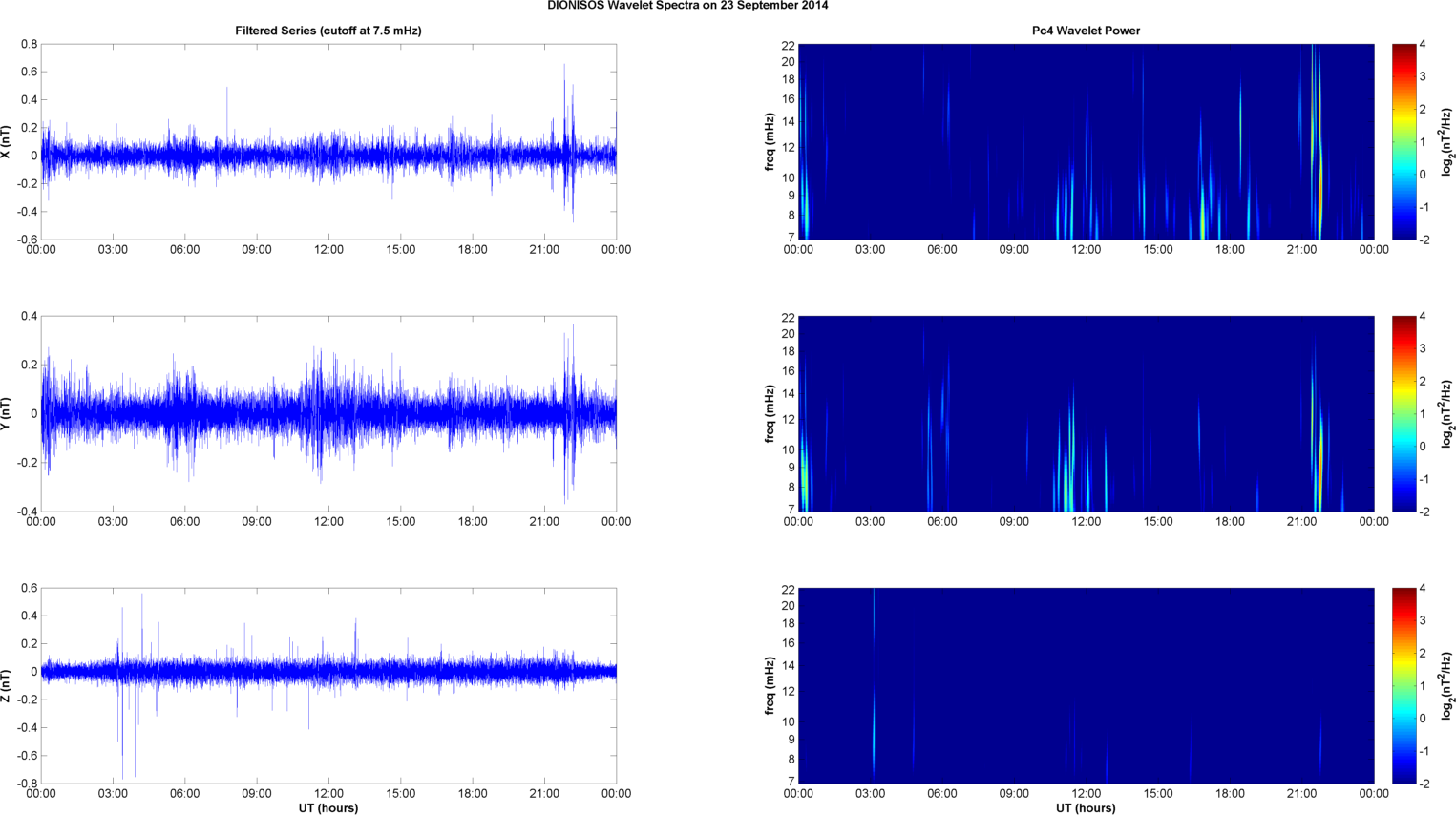Screen dimensions: 1456x815
Task: Click the UT (hours) label under bottom spectrogram
Action: click(x=1086, y=807)
